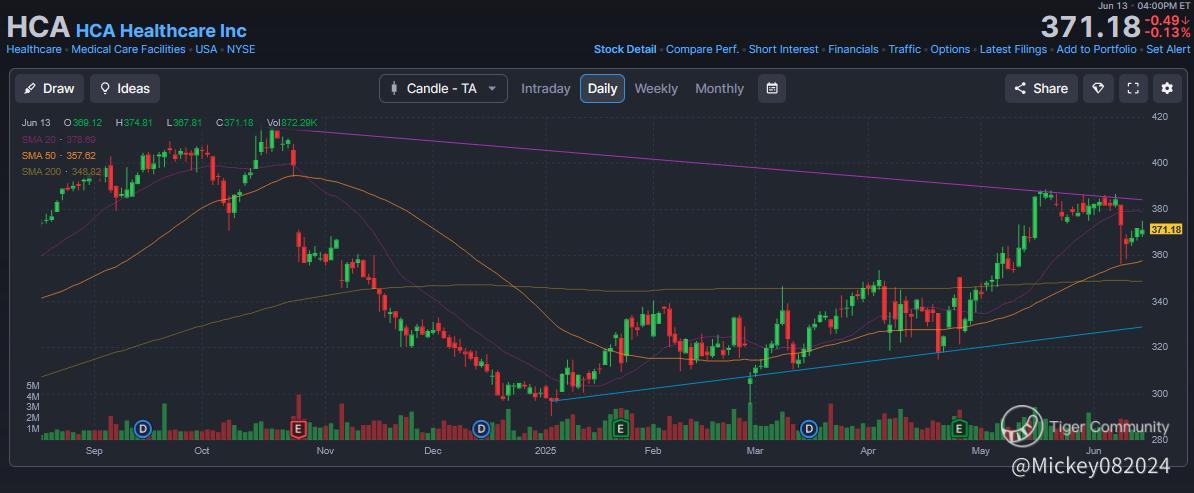
Task: Open the Healthcare sector link
Action: tap(34, 49)
